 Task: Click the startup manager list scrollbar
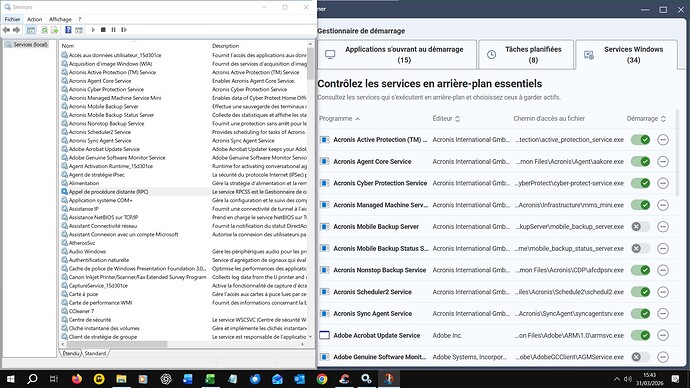click(677, 152)
